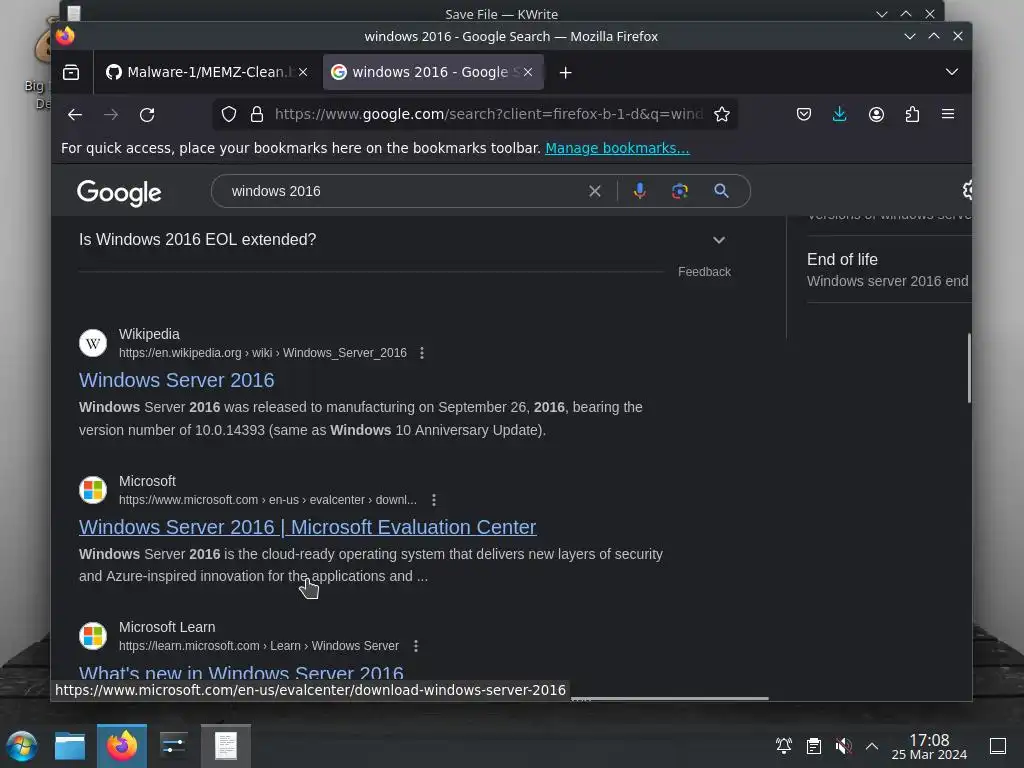This screenshot has width=1024, height=768.
Task: Send Feedback on the questions box
Action: coord(704,272)
